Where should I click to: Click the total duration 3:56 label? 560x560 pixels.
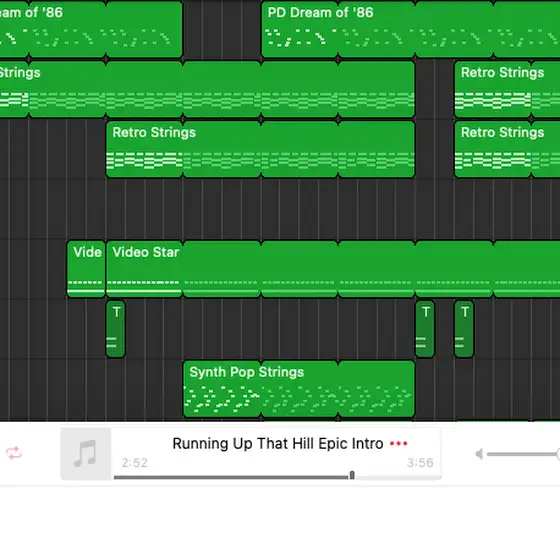420,463
